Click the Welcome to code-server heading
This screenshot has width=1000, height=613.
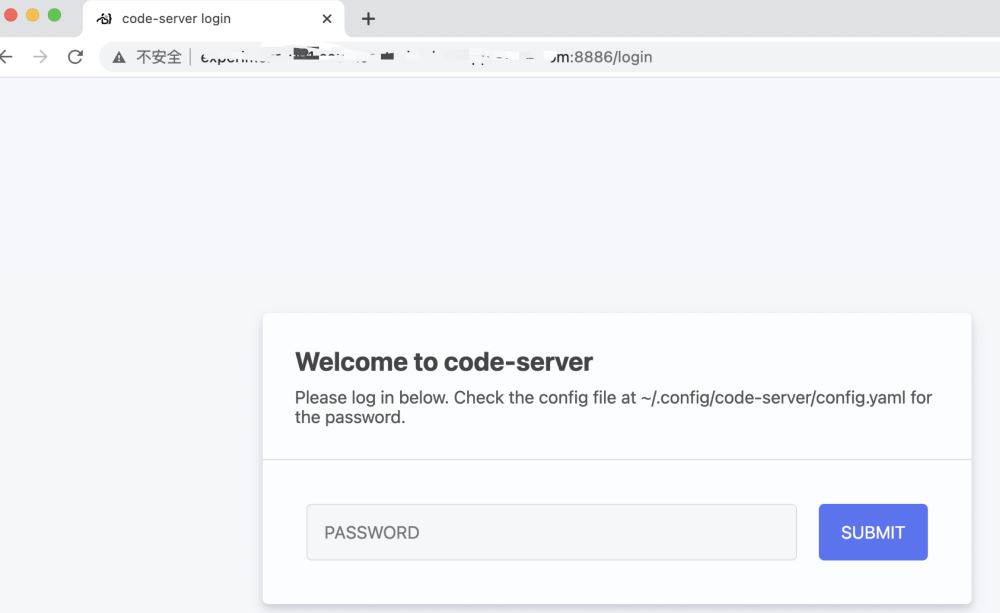coord(444,362)
